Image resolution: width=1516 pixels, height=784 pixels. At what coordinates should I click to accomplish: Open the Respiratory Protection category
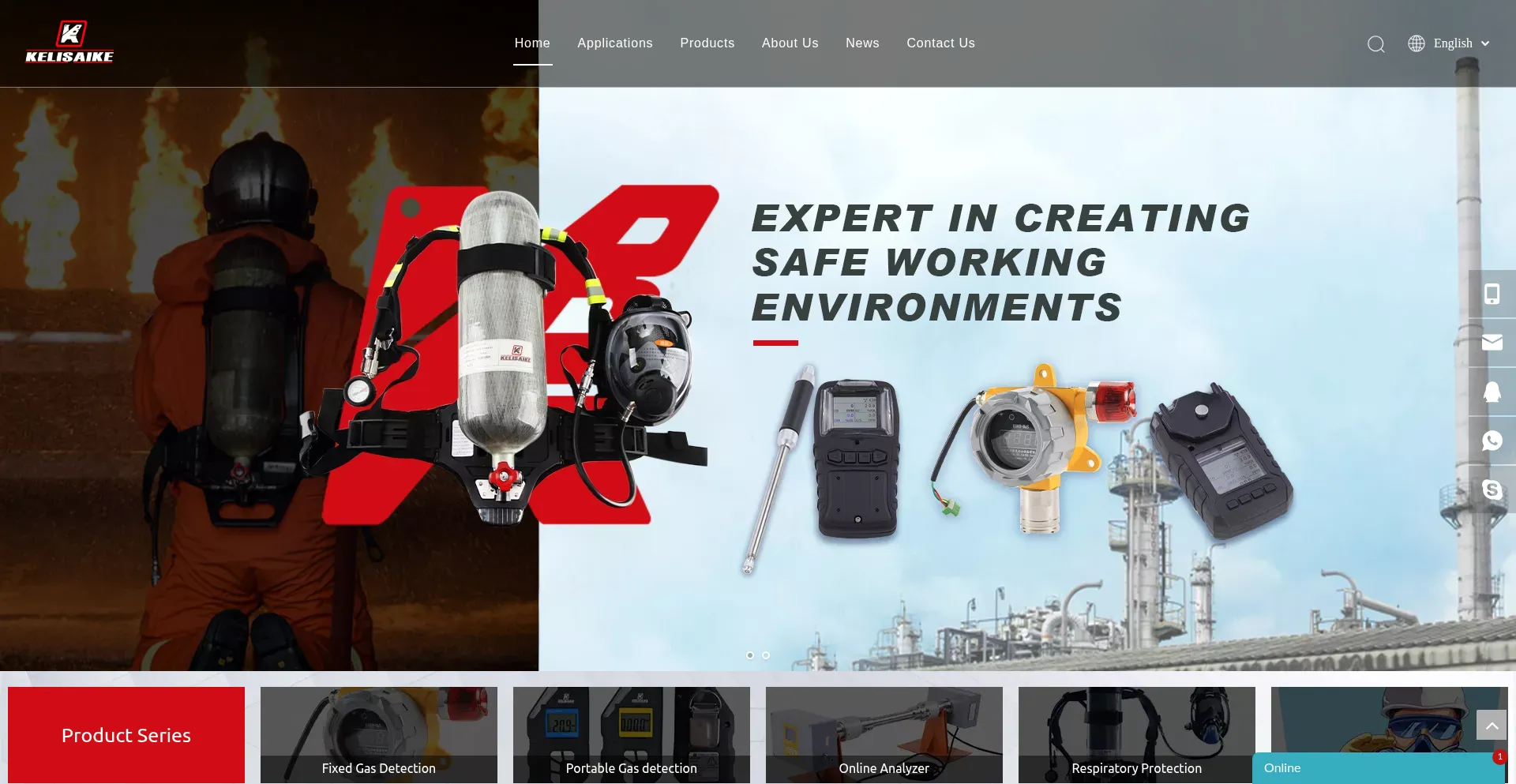click(1137, 735)
